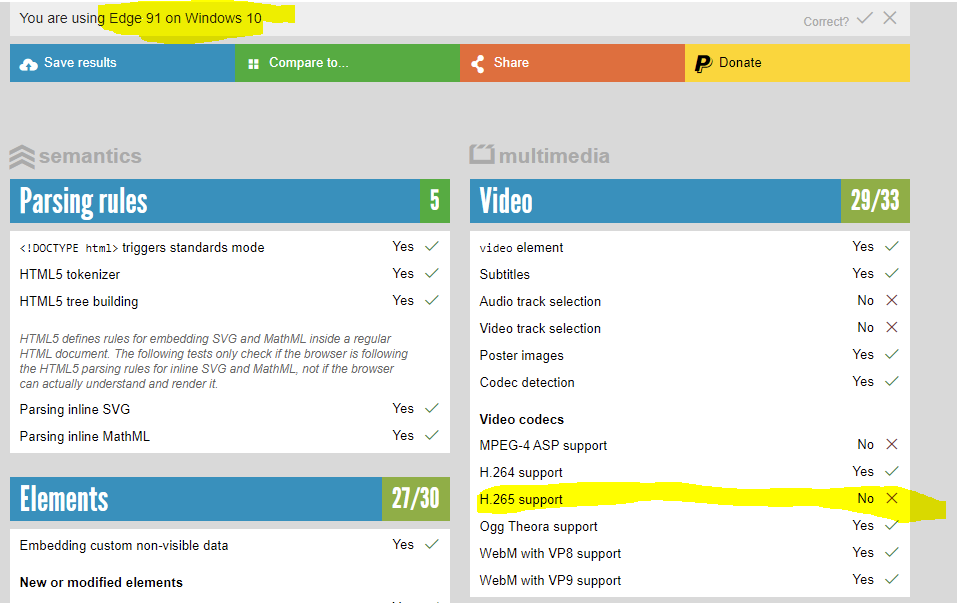This screenshot has height=603, width=957.
Task: Click the 'New or modified elements' subheading
Action: tap(101, 582)
